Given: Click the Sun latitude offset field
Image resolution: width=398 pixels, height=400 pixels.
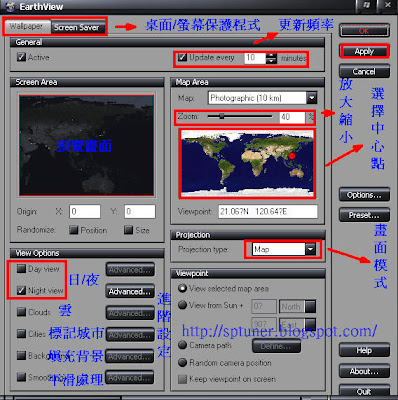Looking at the screenshot, I should (x=264, y=306).
